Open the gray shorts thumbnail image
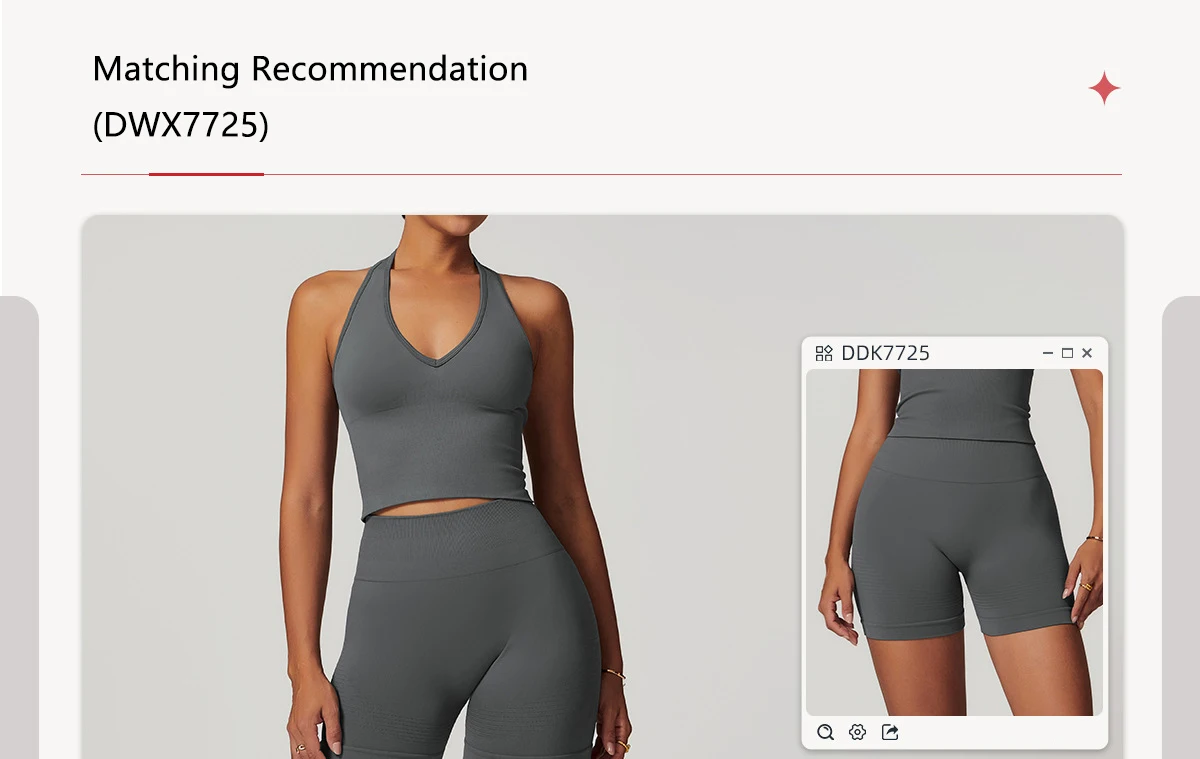 click(x=954, y=542)
